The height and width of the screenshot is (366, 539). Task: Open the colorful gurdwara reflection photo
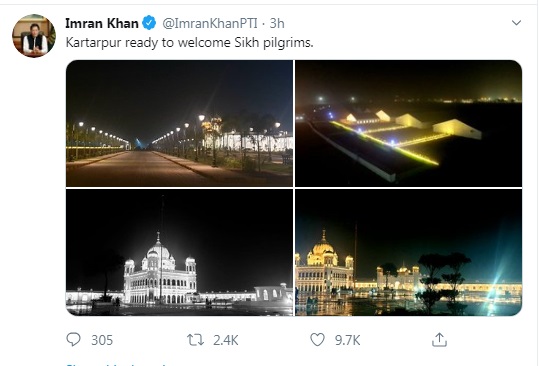408,252
